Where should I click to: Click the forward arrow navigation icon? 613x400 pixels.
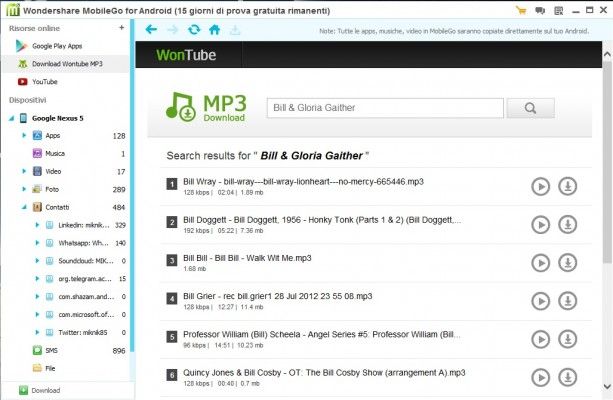[172, 29]
